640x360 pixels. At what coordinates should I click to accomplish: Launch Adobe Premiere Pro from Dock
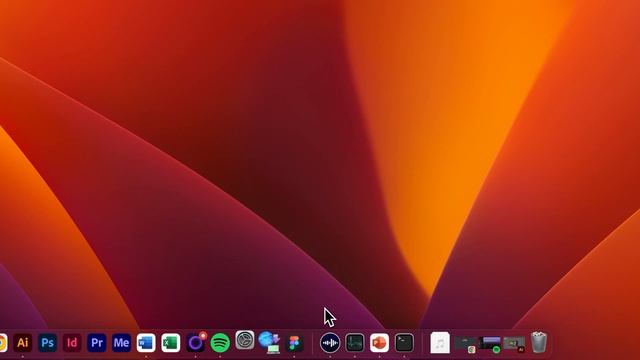tap(97, 342)
